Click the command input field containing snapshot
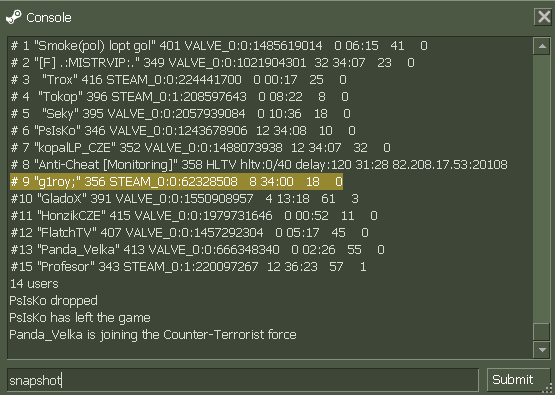555x395 pixels. point(243,380)
